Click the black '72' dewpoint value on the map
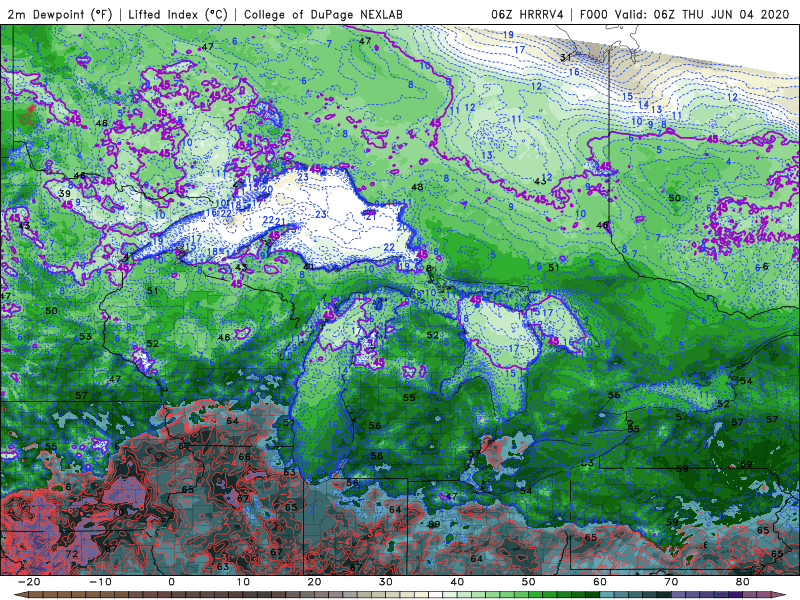The height and width of the screenshot is (600, 800). pyautogui.click(x=71, y=554)
